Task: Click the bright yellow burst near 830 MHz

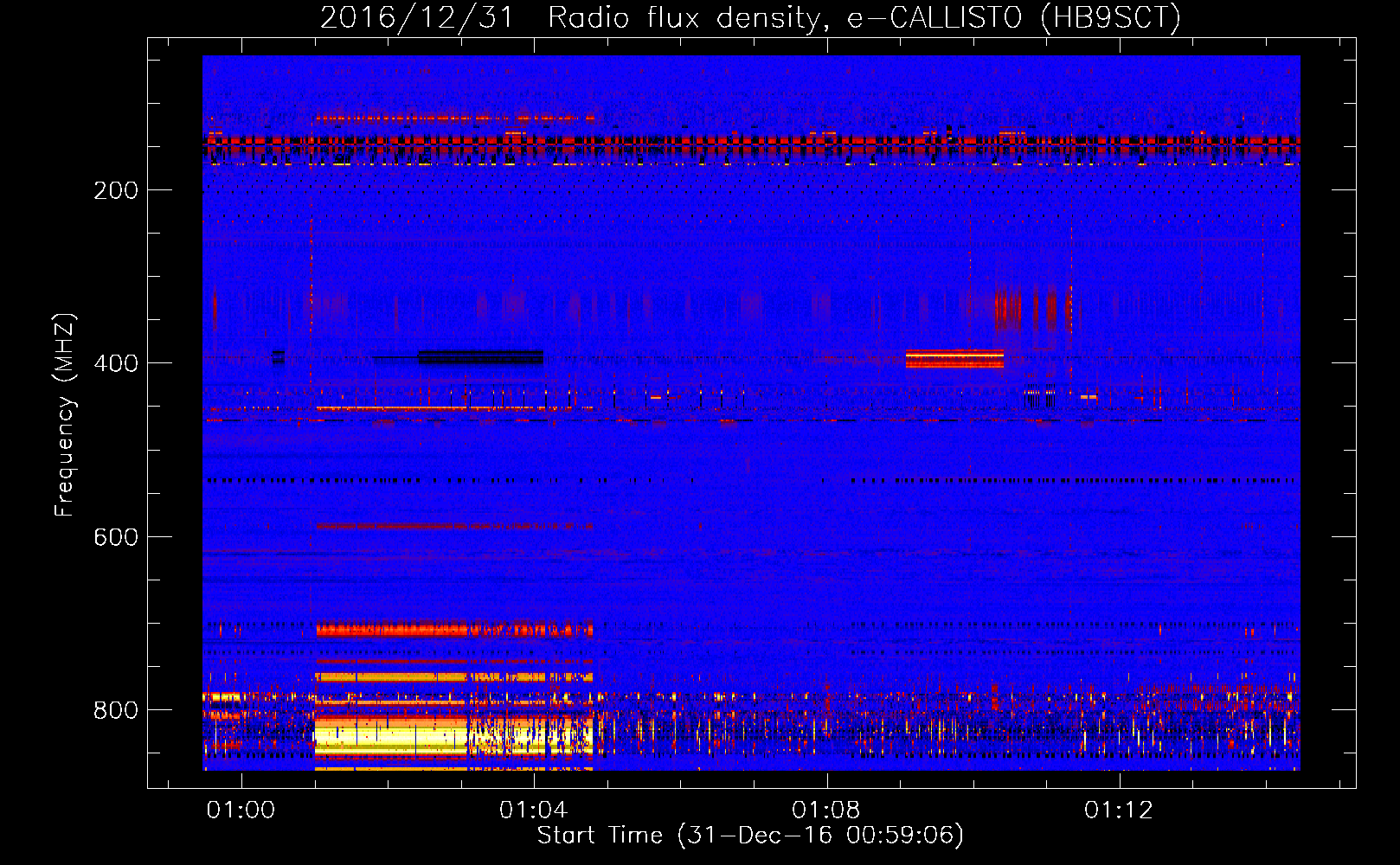Action: coord(453,735)
